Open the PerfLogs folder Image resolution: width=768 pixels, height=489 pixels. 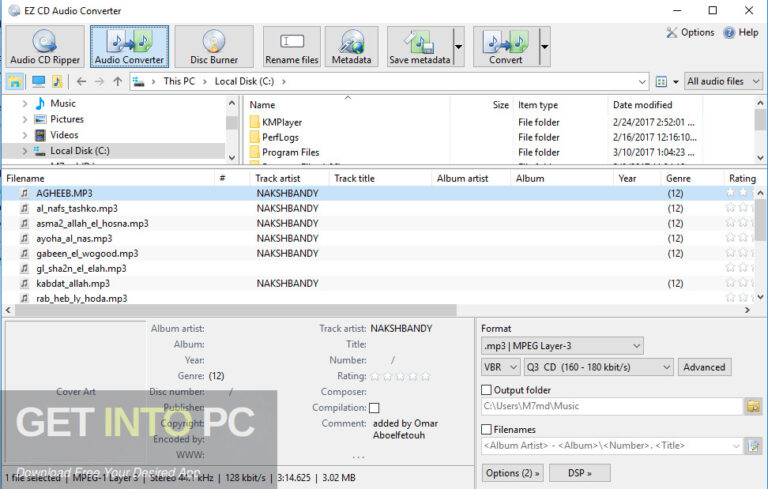280,137
